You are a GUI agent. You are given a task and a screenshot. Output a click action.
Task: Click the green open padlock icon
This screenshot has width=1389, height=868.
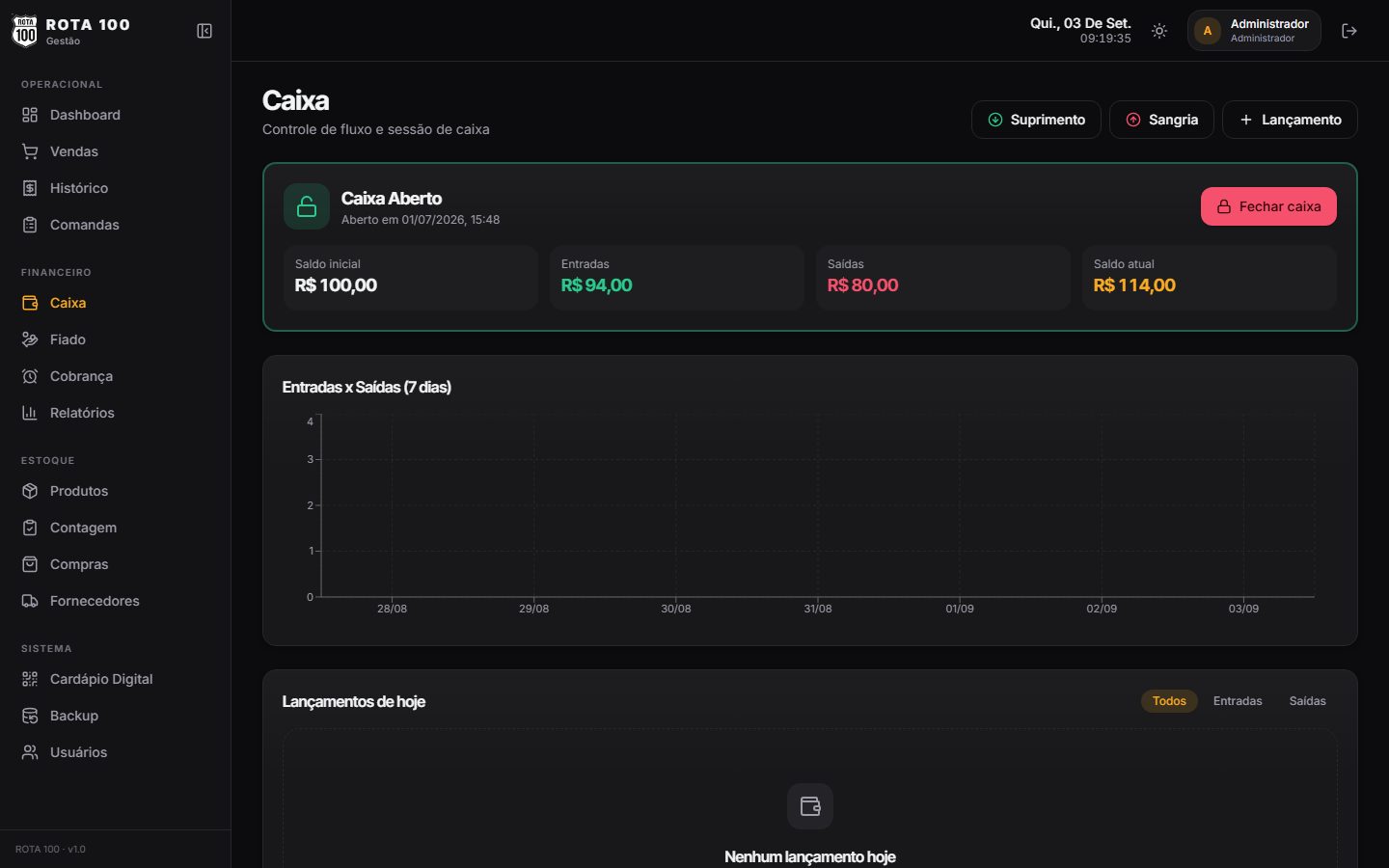307,206
